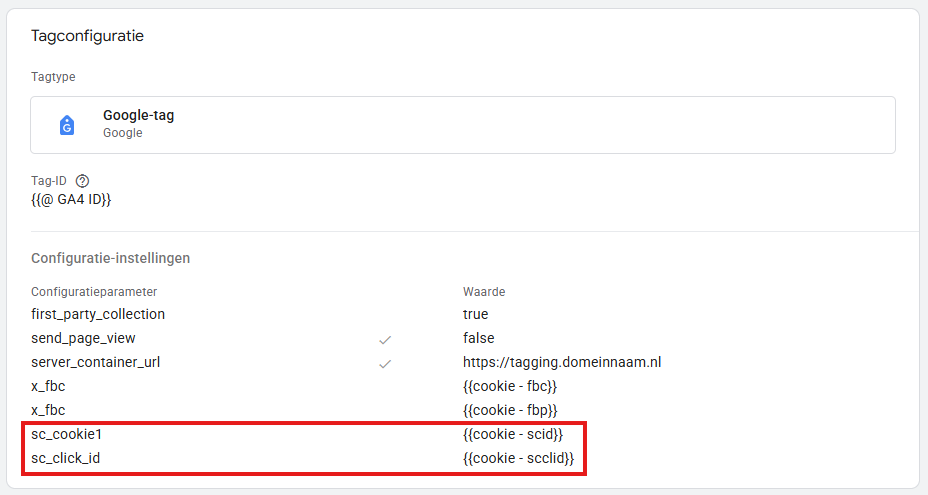This screenshot has width=928, height=495.
Task: Open the Tag-ID help question mark
Action: [x=83, y=181]
